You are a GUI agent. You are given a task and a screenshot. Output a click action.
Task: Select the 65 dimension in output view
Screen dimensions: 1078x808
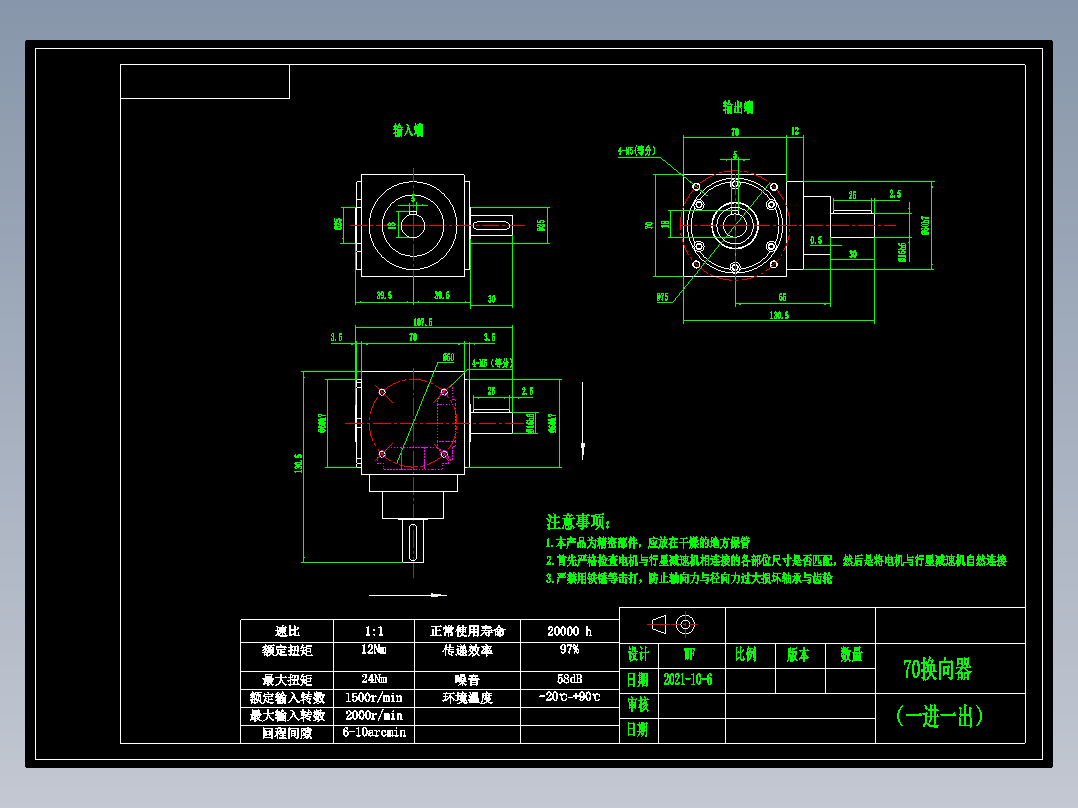point(782,297)
